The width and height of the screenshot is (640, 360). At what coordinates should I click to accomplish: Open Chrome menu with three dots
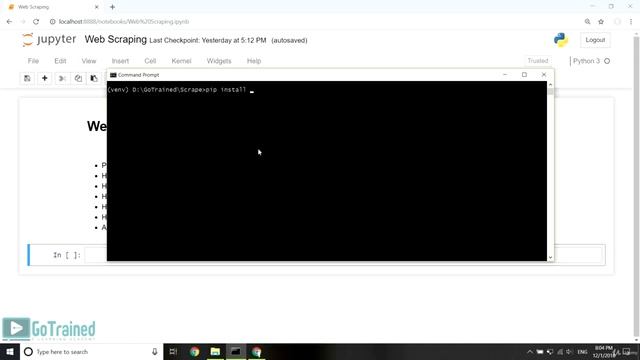631,22
